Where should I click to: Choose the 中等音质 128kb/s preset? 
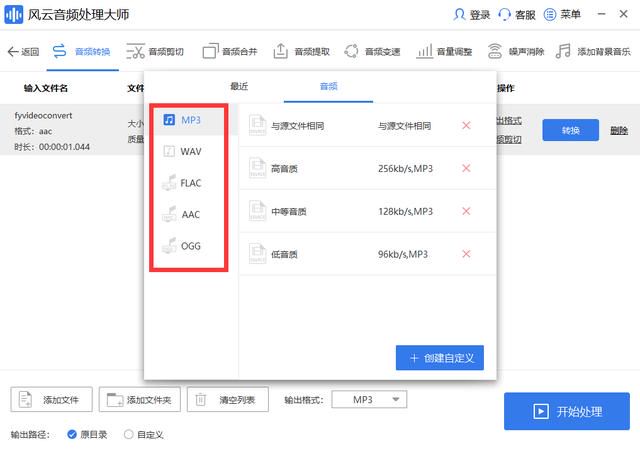pyautogui.click(x=367, y=211)
